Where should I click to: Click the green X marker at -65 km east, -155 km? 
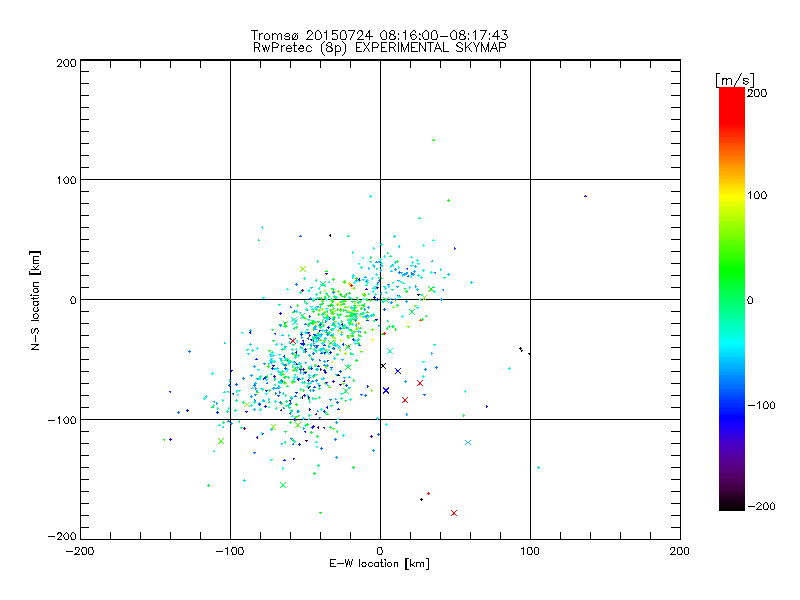point(283,485)
